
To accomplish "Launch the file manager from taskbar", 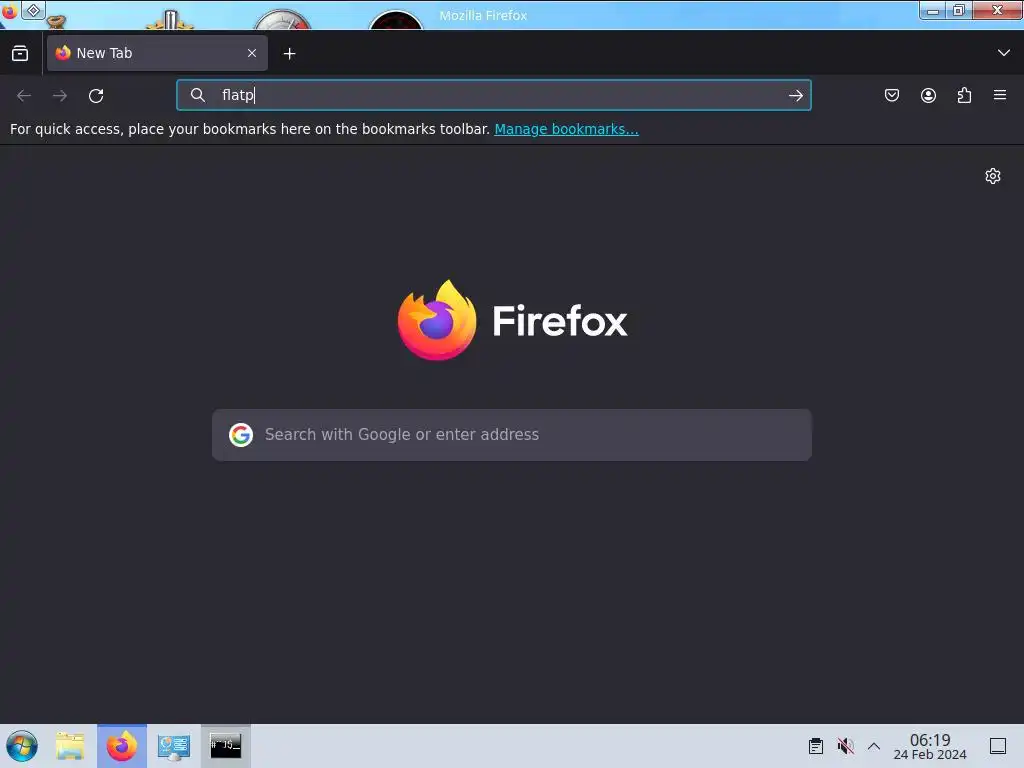I will click(x=71, y=746).
